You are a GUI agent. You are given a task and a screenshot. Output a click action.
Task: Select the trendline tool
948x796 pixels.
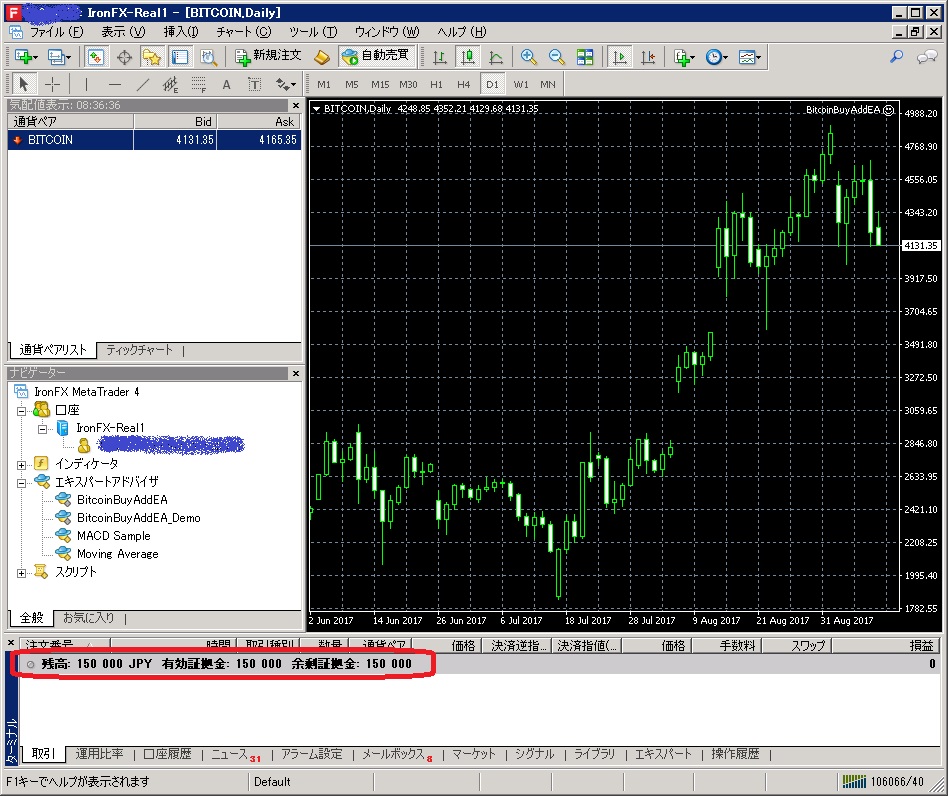coord(143,84)
